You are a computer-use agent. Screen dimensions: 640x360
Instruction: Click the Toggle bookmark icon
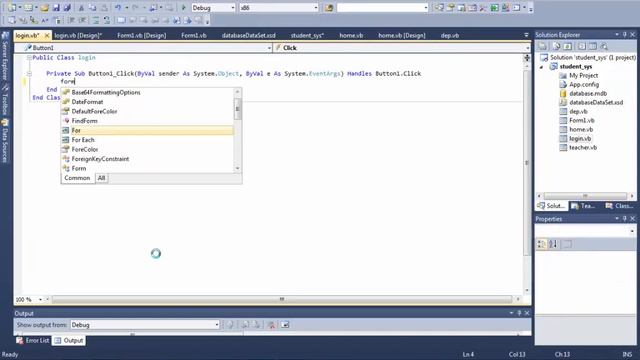[121, 20]
